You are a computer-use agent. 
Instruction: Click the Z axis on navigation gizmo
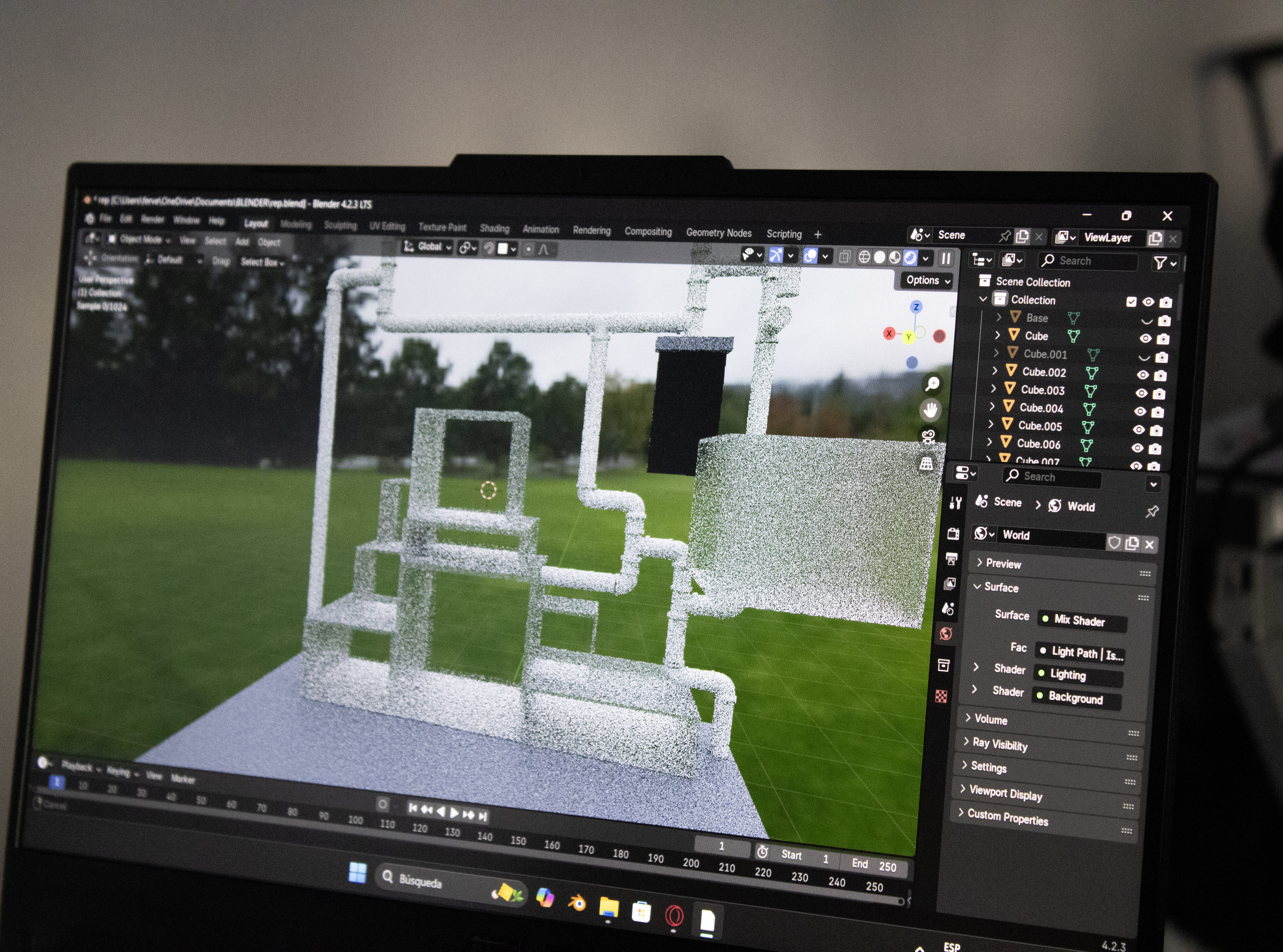(x=916, y=307)
